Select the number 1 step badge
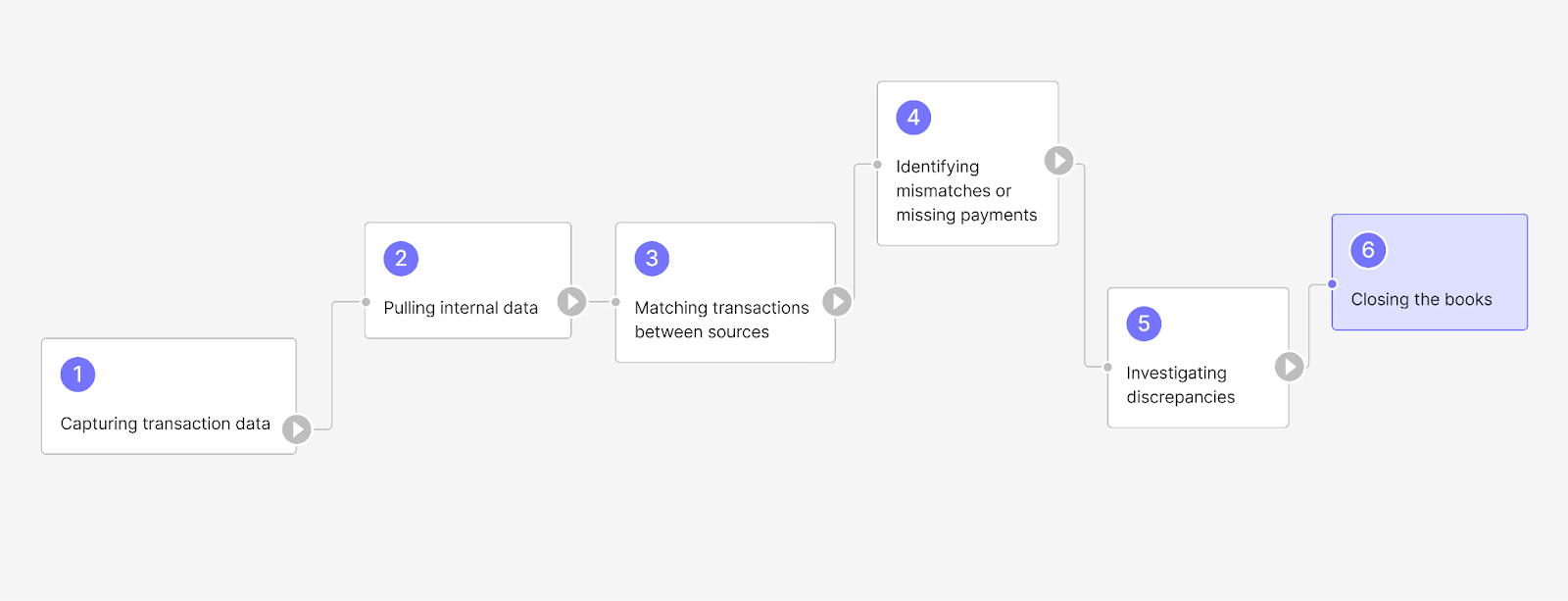This screenshot has height=601, width=1568. [x=77, y=375]
